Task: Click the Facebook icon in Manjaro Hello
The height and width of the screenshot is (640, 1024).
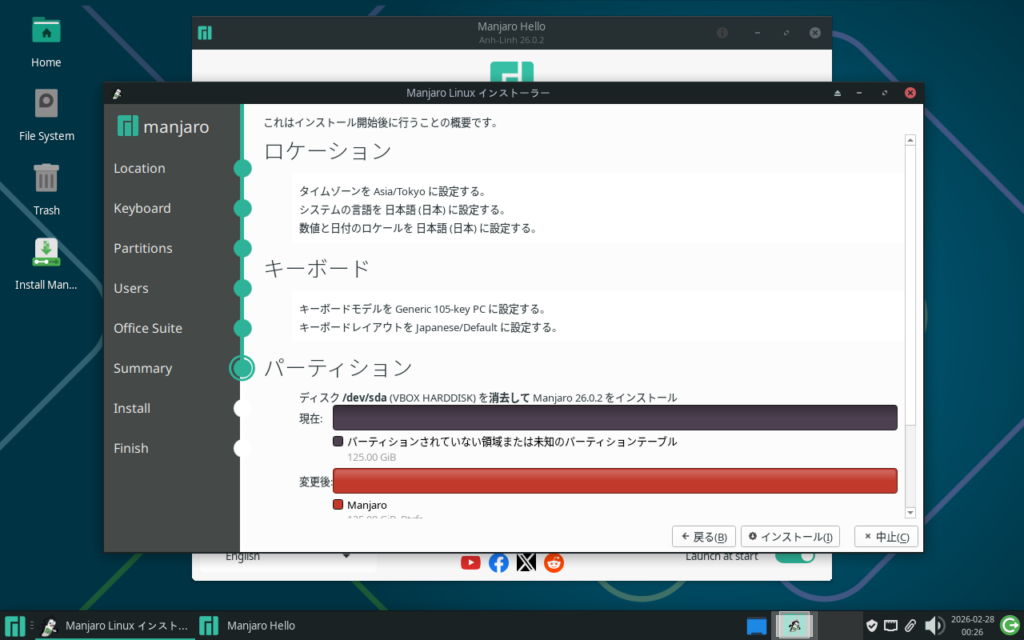Action: tap(499, 562)
